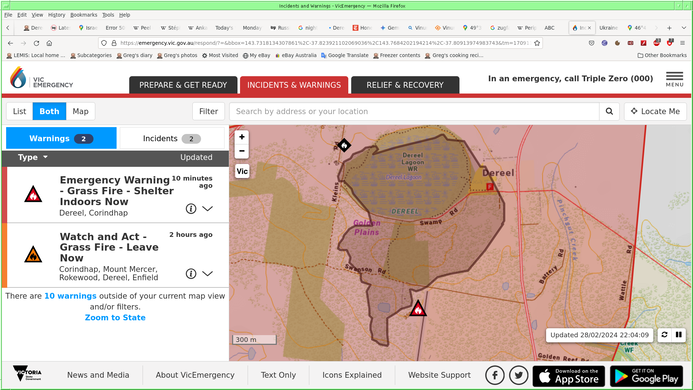
Task: Click Zoom to State link
Action: pos(115,317)
